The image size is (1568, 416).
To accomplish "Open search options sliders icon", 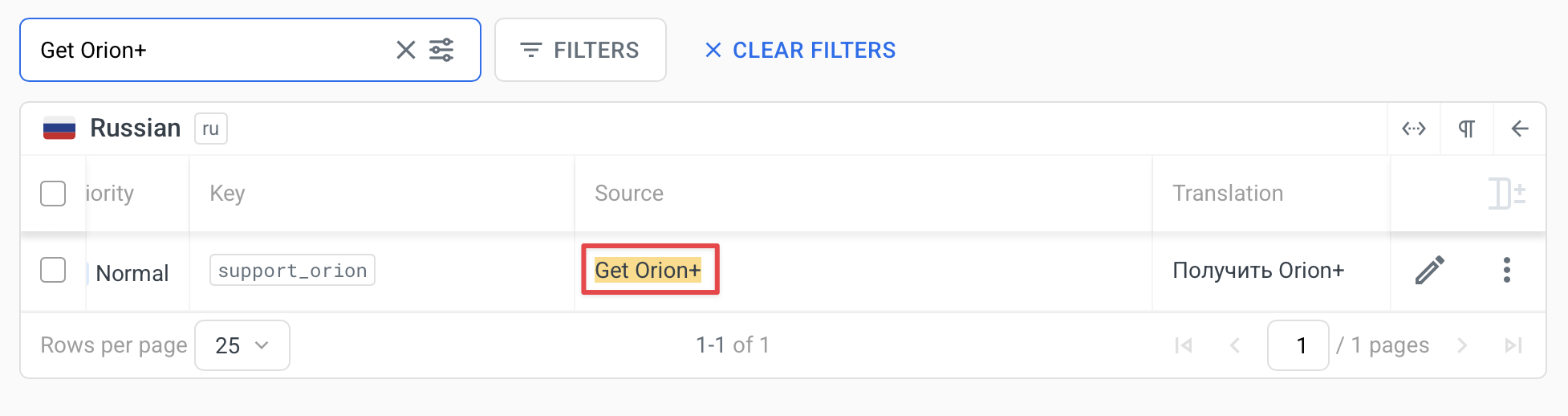I will tap(441, 51).
